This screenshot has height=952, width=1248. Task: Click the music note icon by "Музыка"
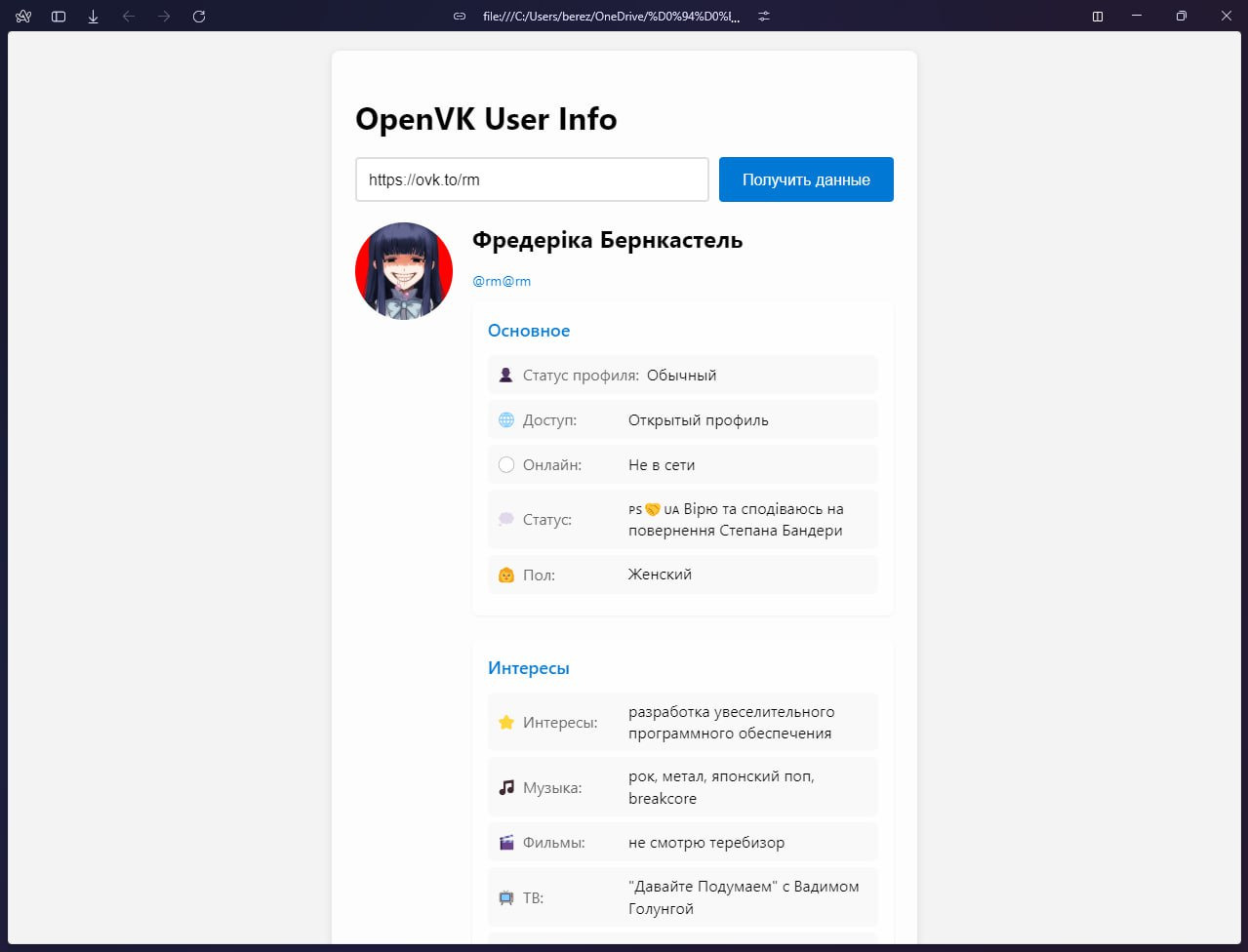point(506,787)
